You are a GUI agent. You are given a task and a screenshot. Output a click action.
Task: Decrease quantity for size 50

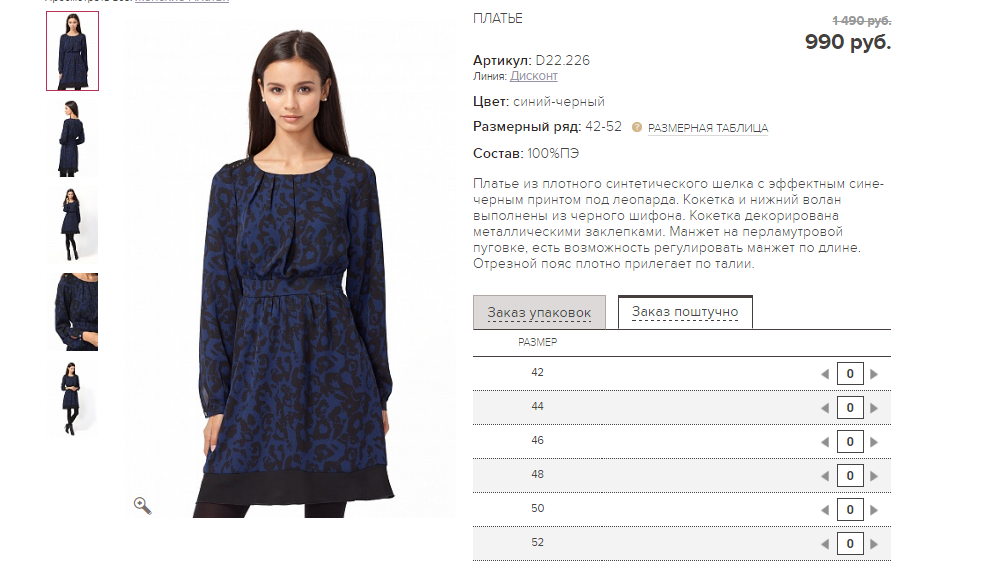point(825,510)
